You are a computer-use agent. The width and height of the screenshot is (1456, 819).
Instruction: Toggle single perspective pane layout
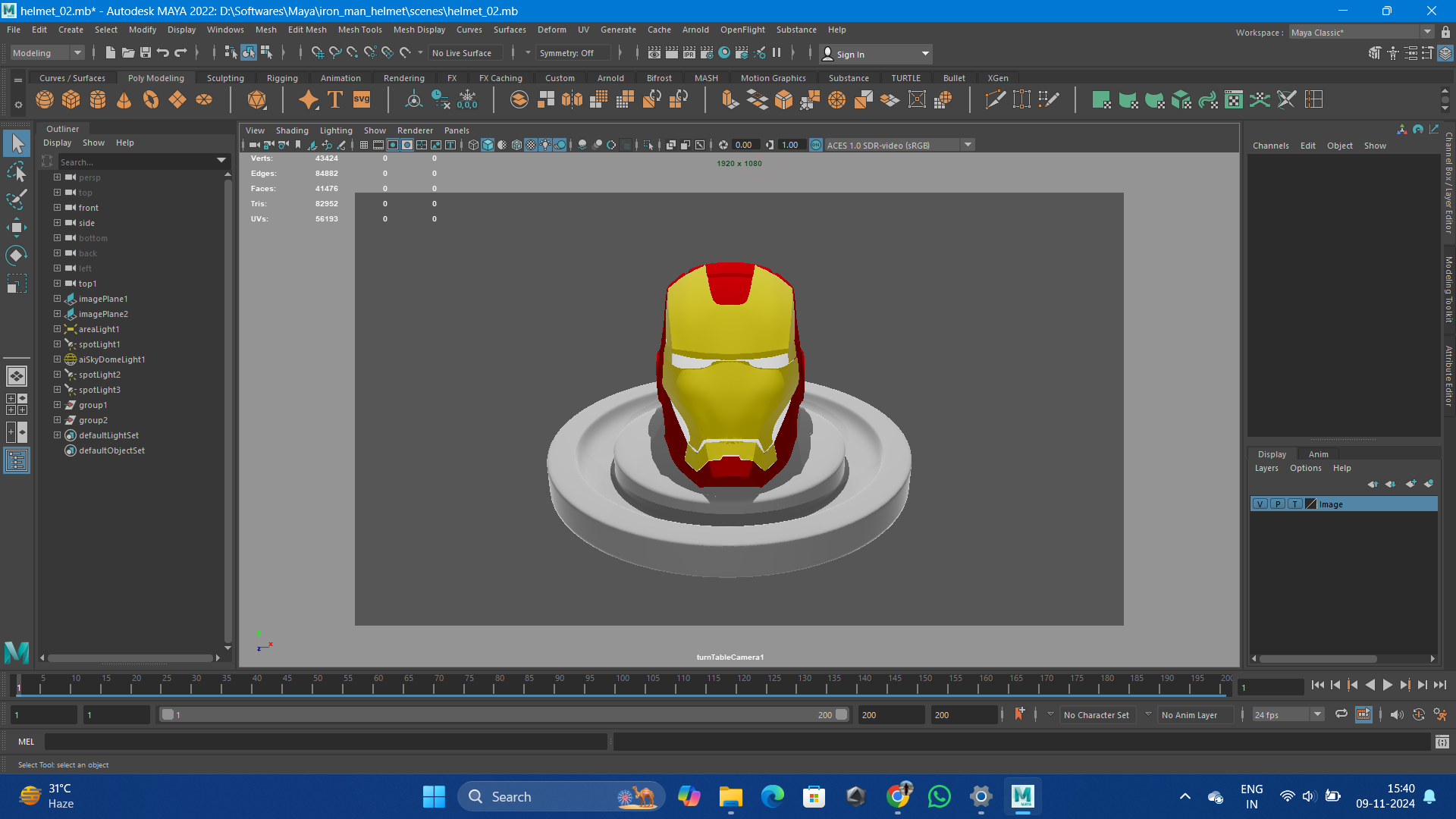pyautogui.click(x=17, y=376)
